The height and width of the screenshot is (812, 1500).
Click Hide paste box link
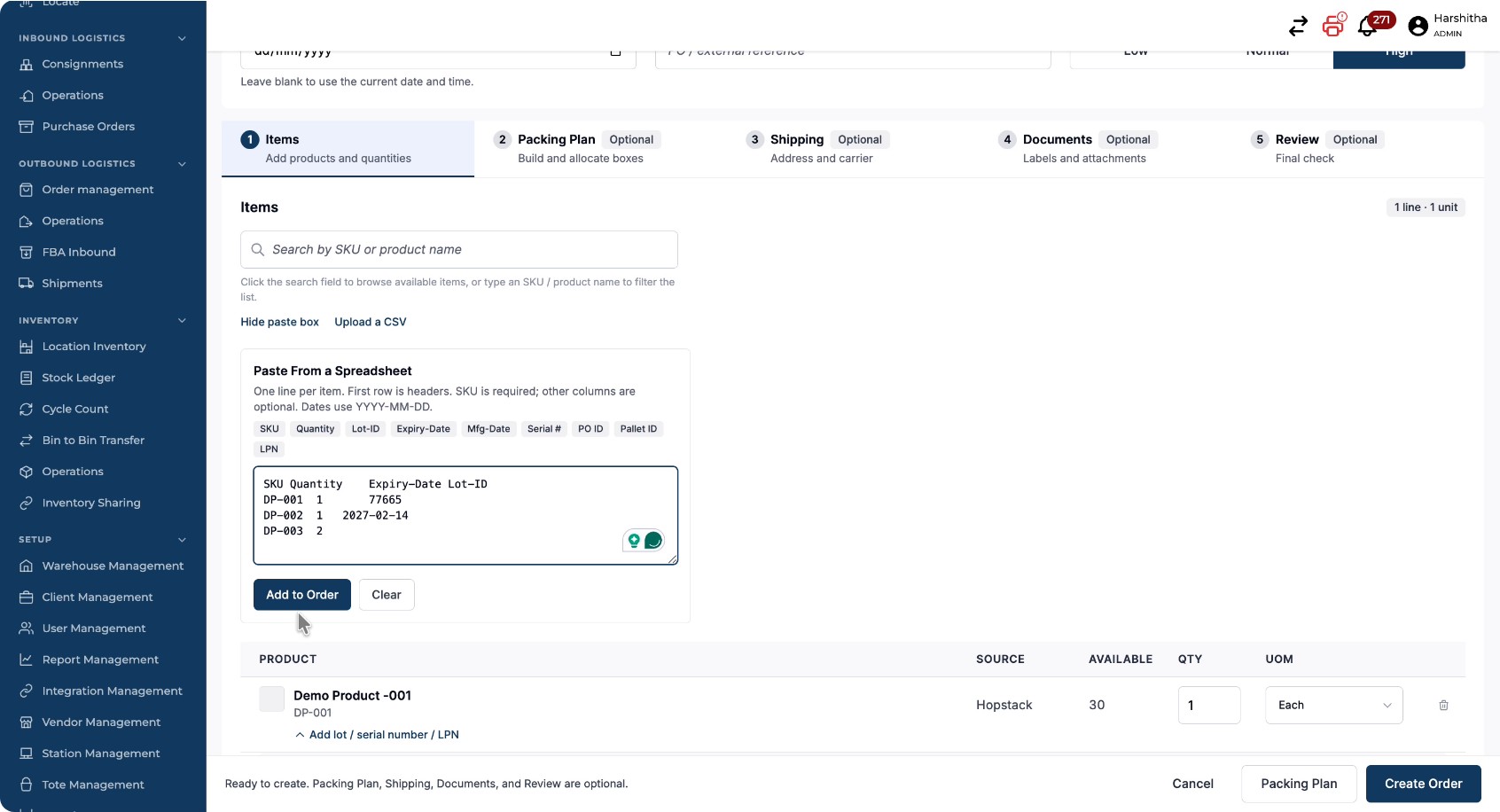coord(279,322)
